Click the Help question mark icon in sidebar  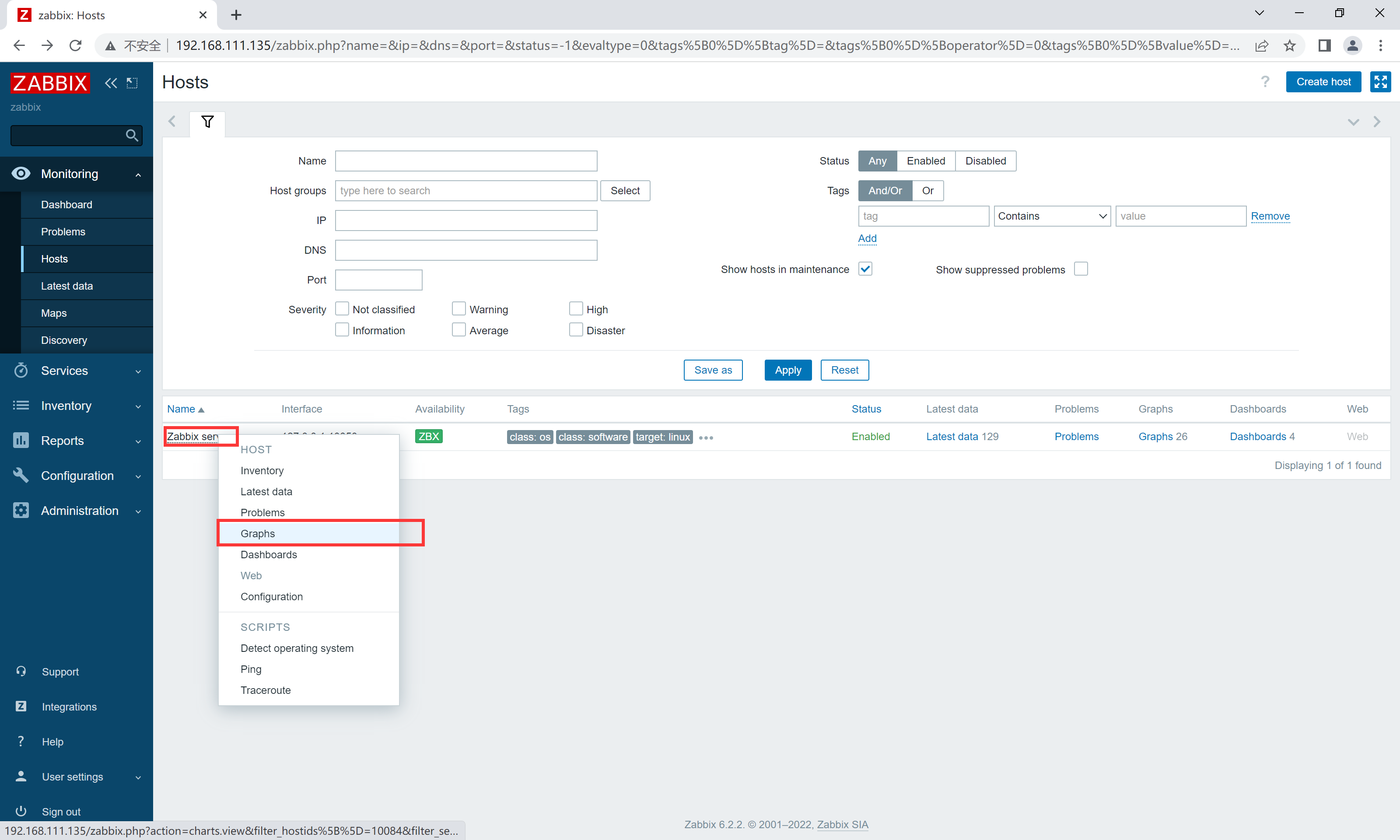click(x=21, y=741)
